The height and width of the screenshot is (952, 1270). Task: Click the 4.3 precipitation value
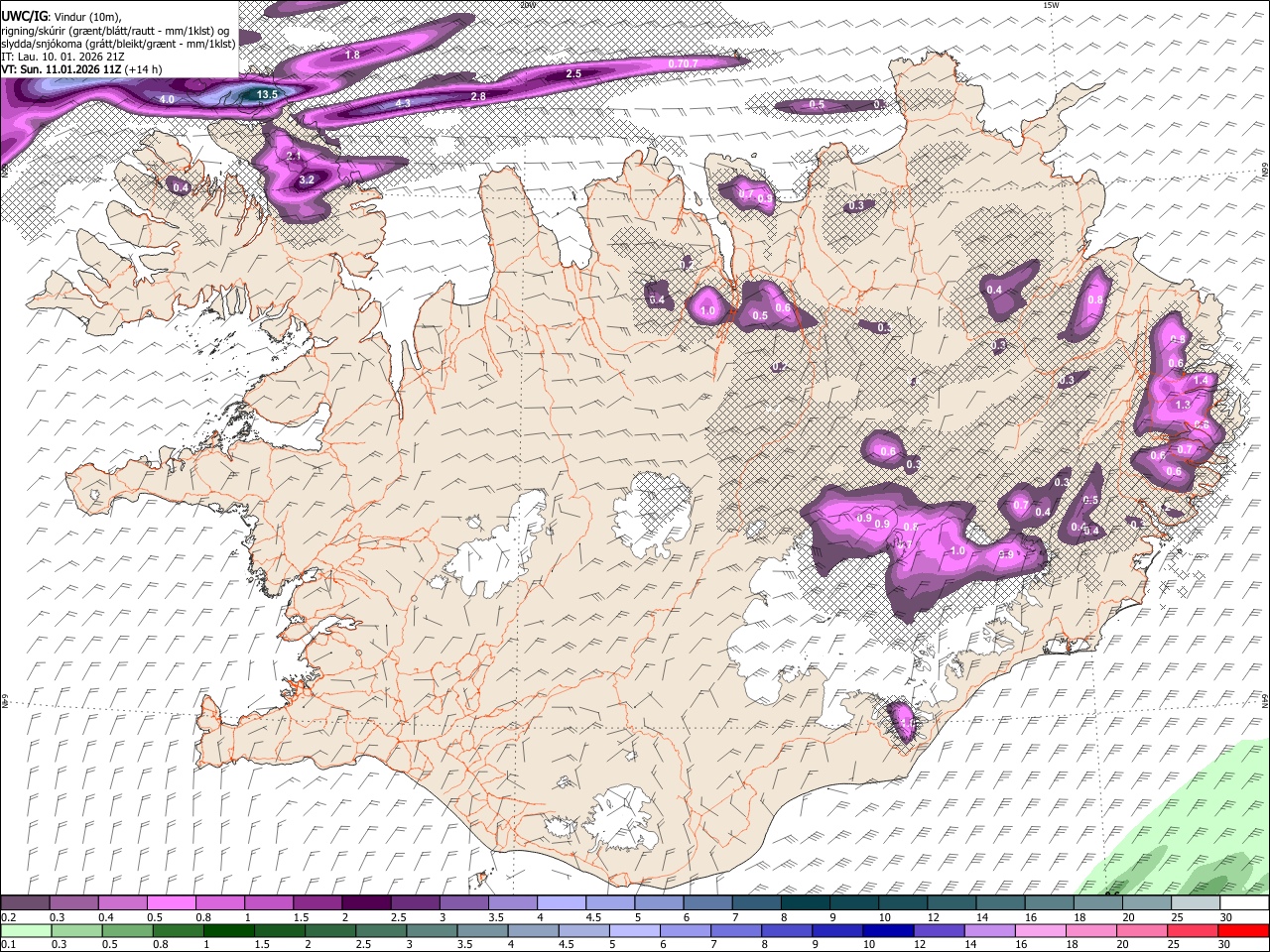(x=403, y=103)
